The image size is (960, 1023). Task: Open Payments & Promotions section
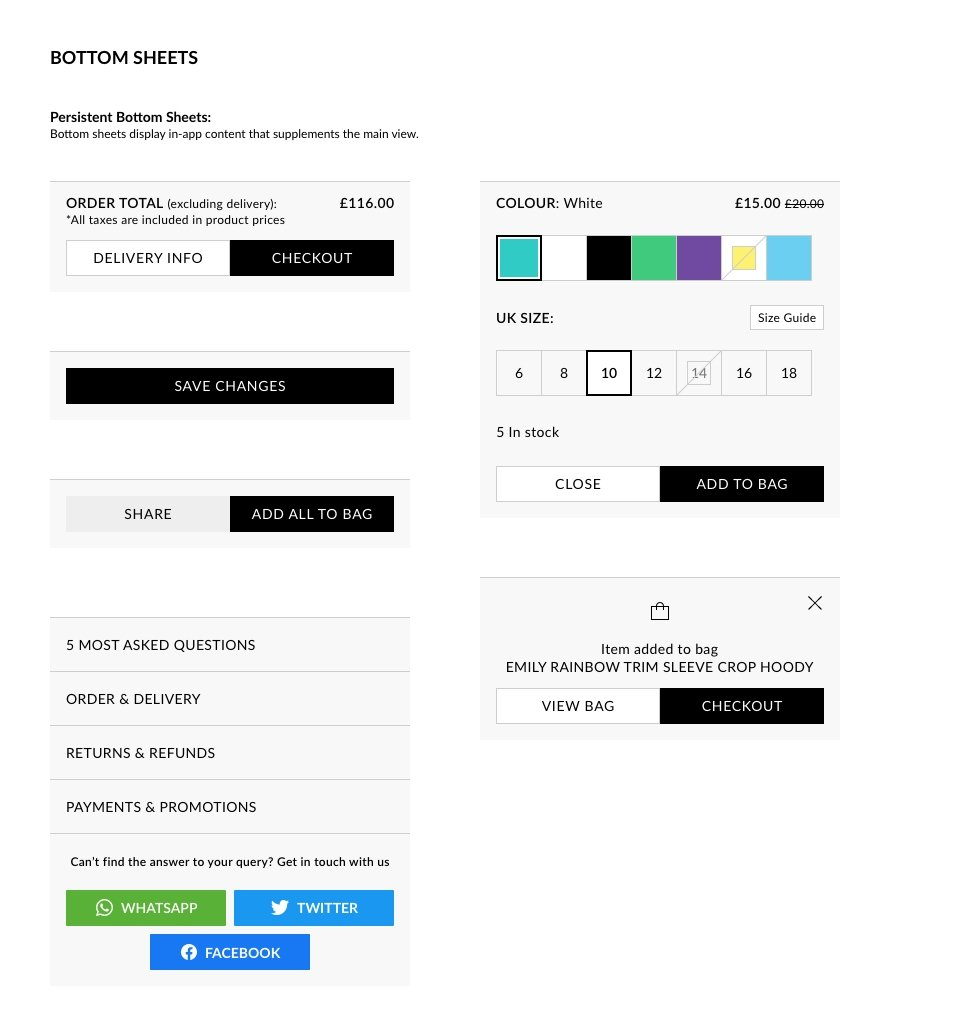(x=230, y=807)
